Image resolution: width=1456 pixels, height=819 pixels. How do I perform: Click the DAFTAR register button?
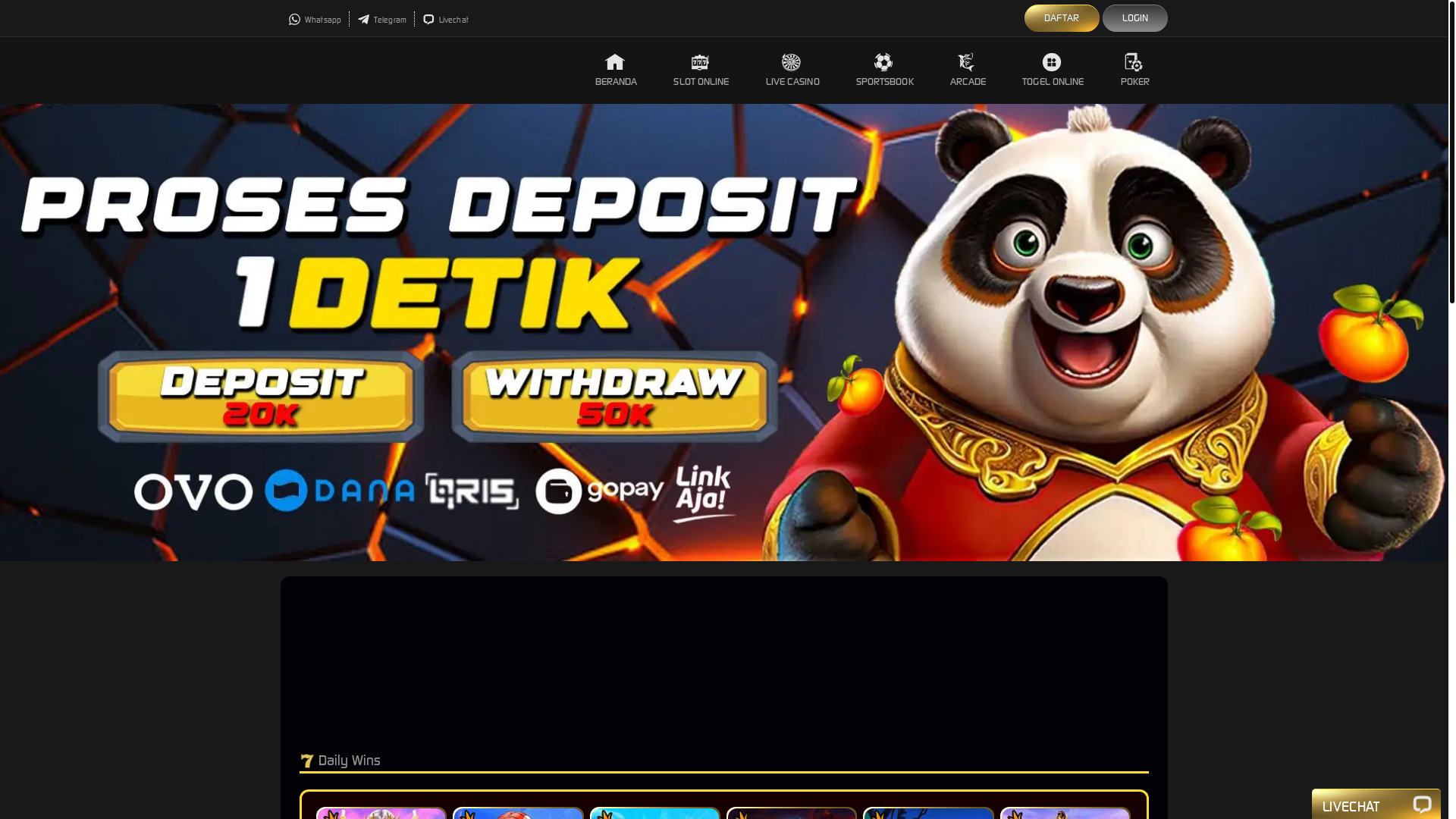point(1062,18)
